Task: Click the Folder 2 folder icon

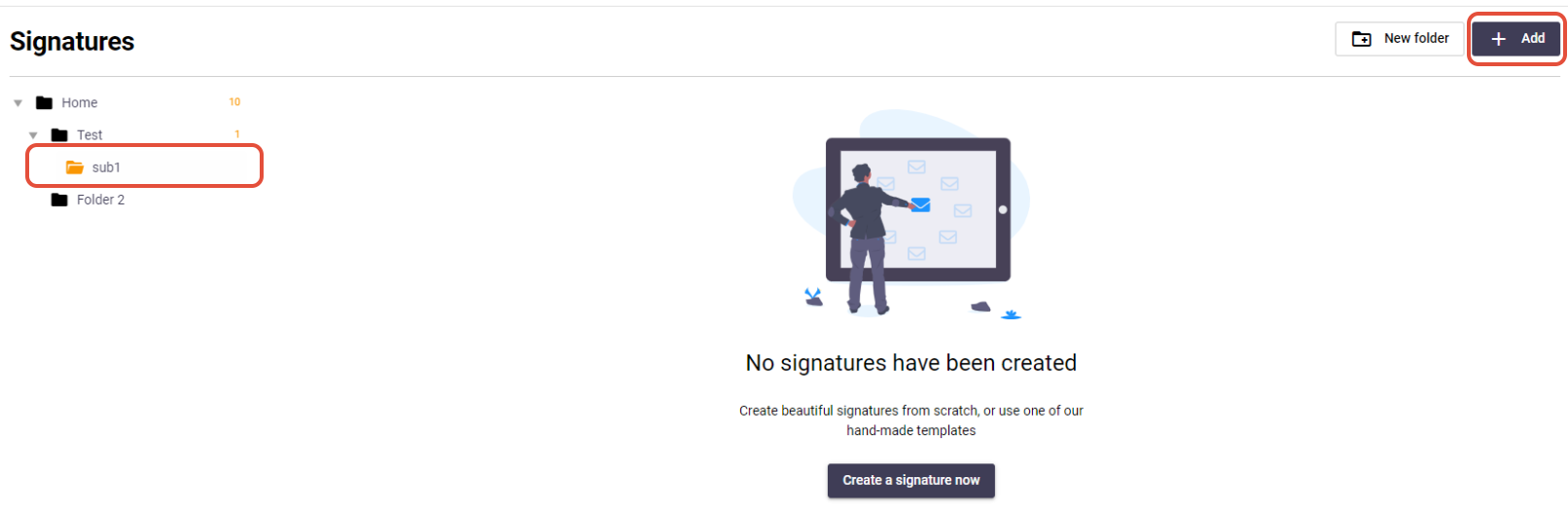Action: [x=59, y=200]
